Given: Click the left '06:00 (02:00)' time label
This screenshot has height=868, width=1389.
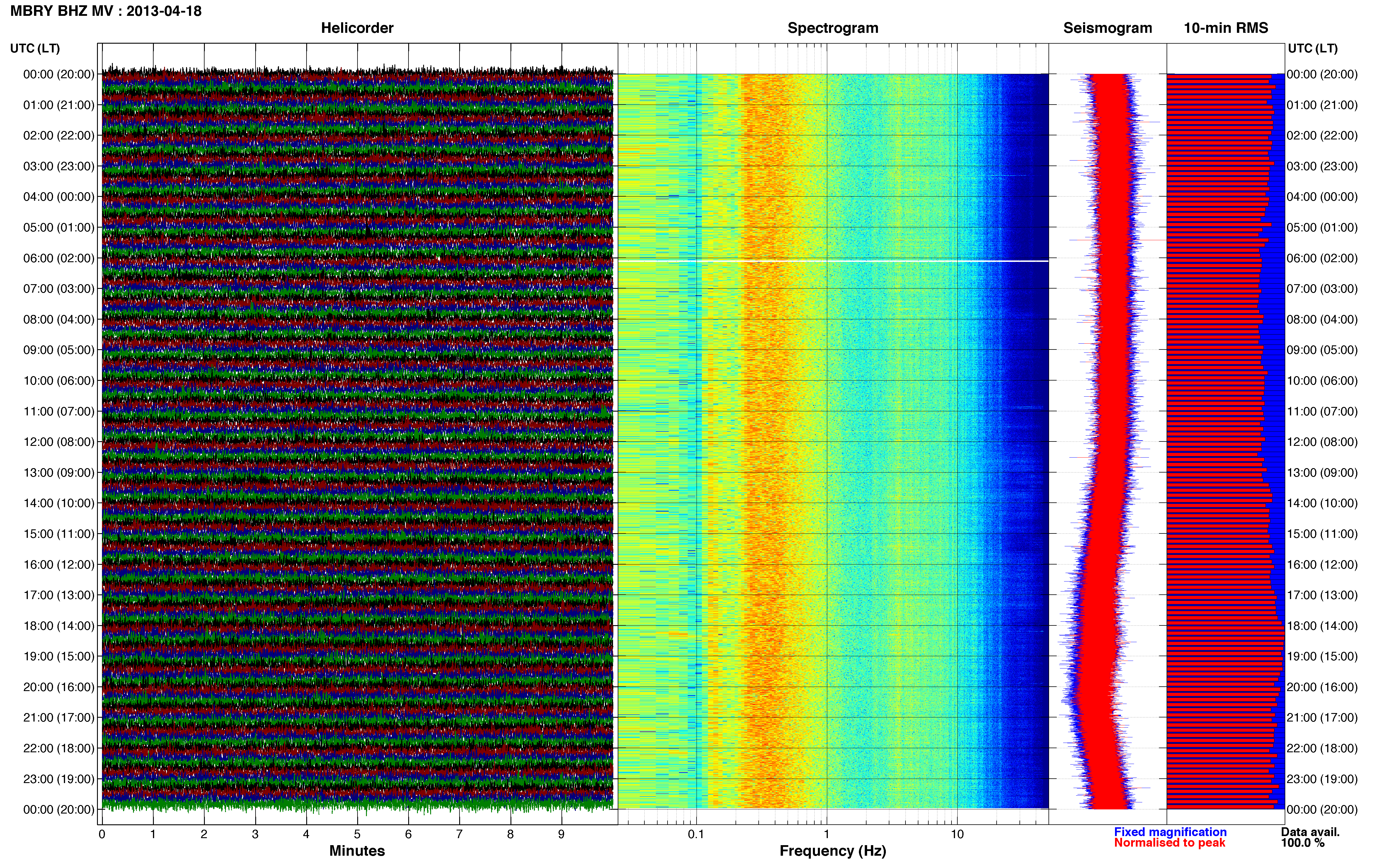Looking at the screenshot, I should (59, 258).
